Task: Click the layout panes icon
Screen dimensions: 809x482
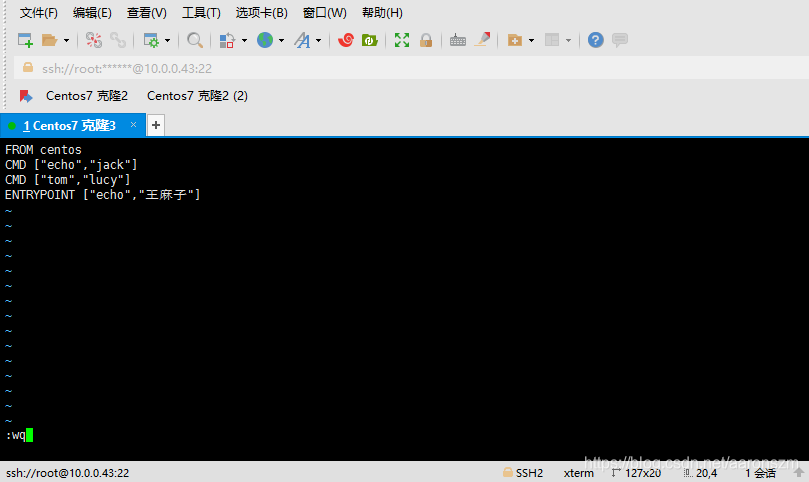Action: point(552,40)
